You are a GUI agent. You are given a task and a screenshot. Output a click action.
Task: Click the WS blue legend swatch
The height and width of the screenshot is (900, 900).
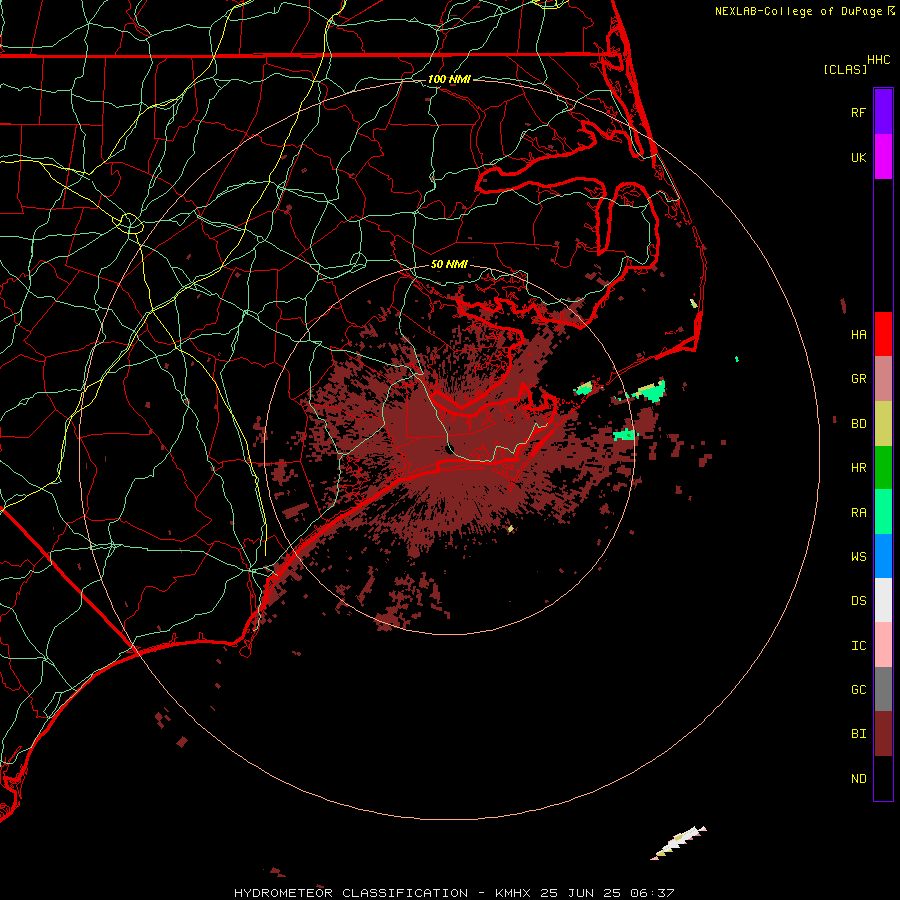tap(883, 556)
